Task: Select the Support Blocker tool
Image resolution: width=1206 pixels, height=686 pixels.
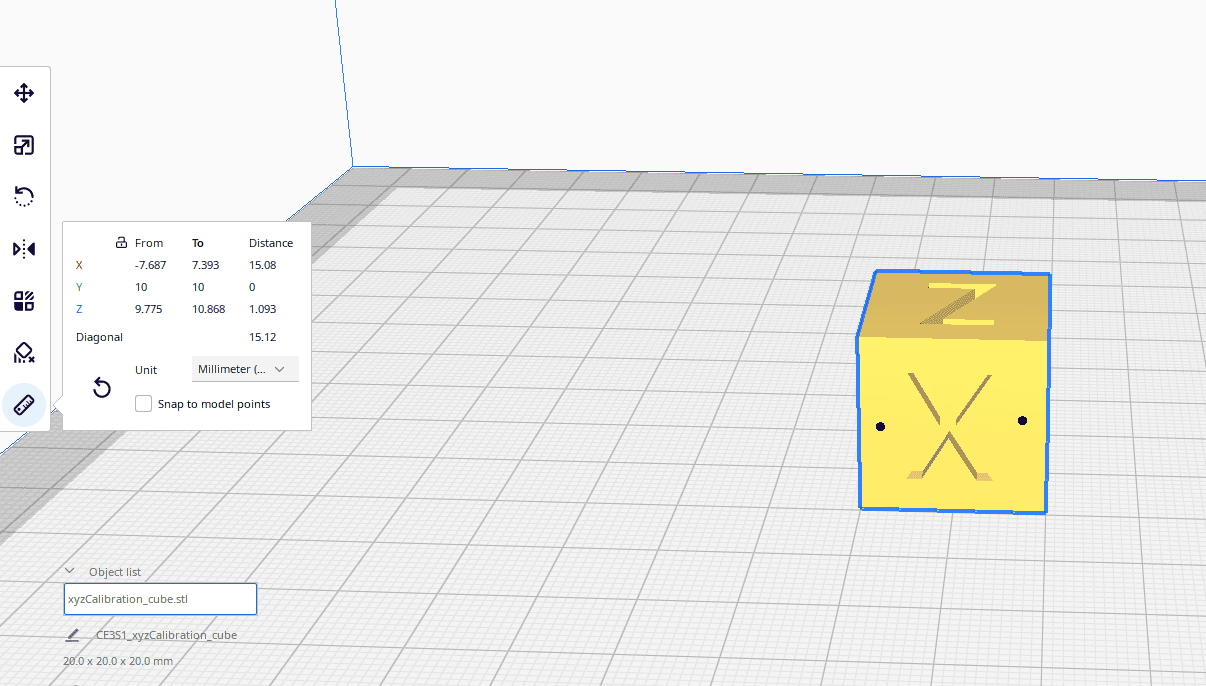Action: [24, 353]
